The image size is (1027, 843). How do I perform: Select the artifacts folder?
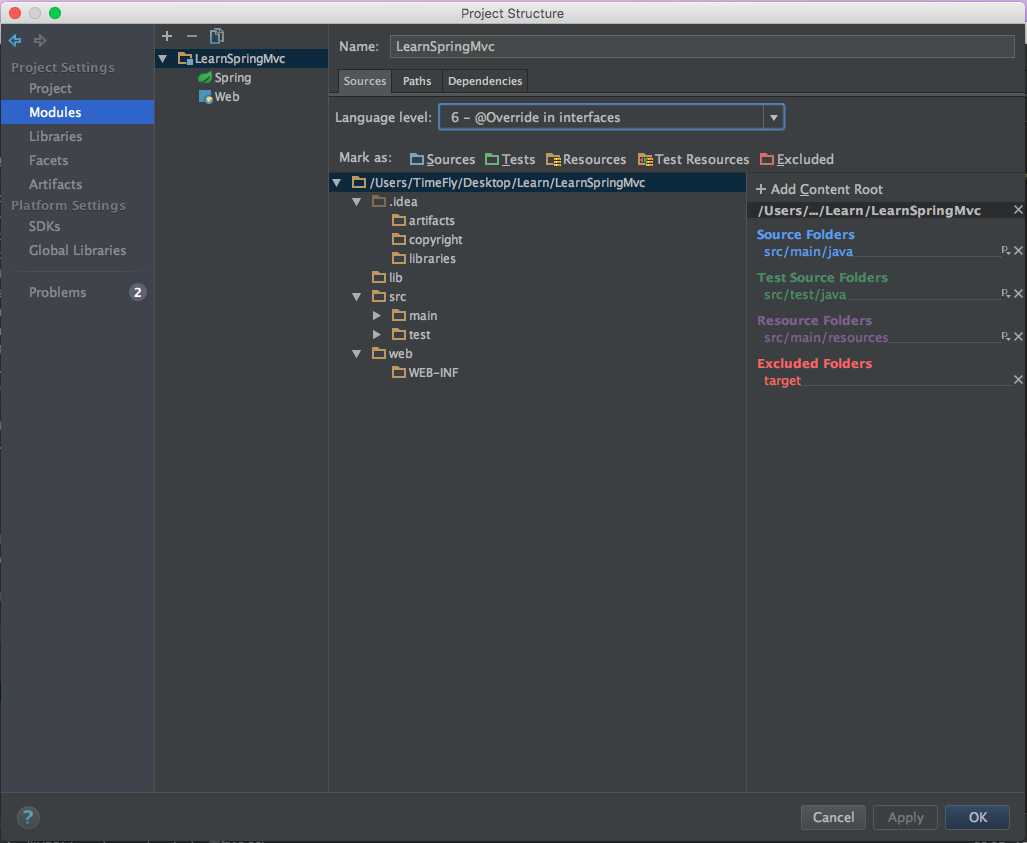(x=423, y=221)
